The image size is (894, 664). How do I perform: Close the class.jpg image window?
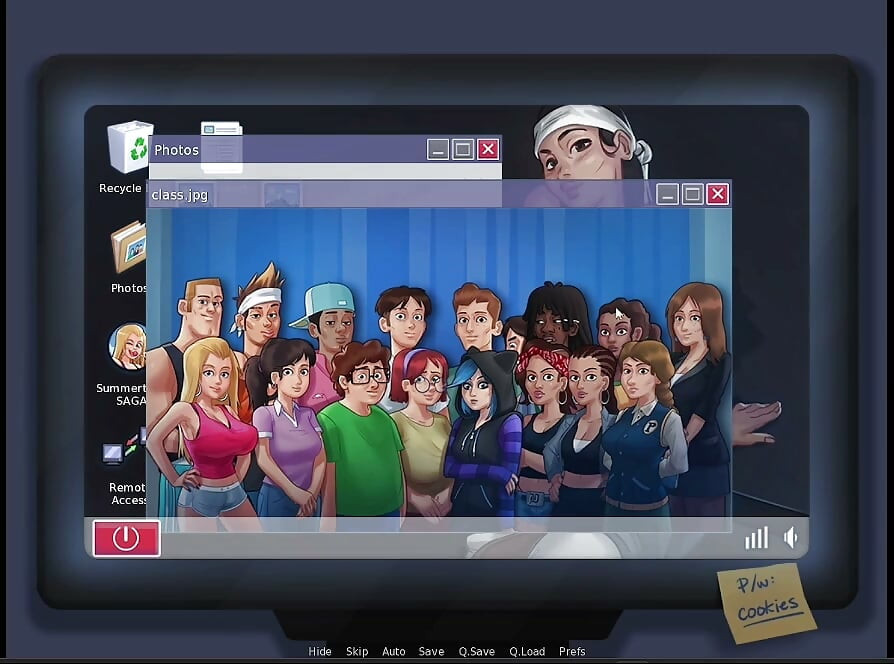tap(717, 194)
